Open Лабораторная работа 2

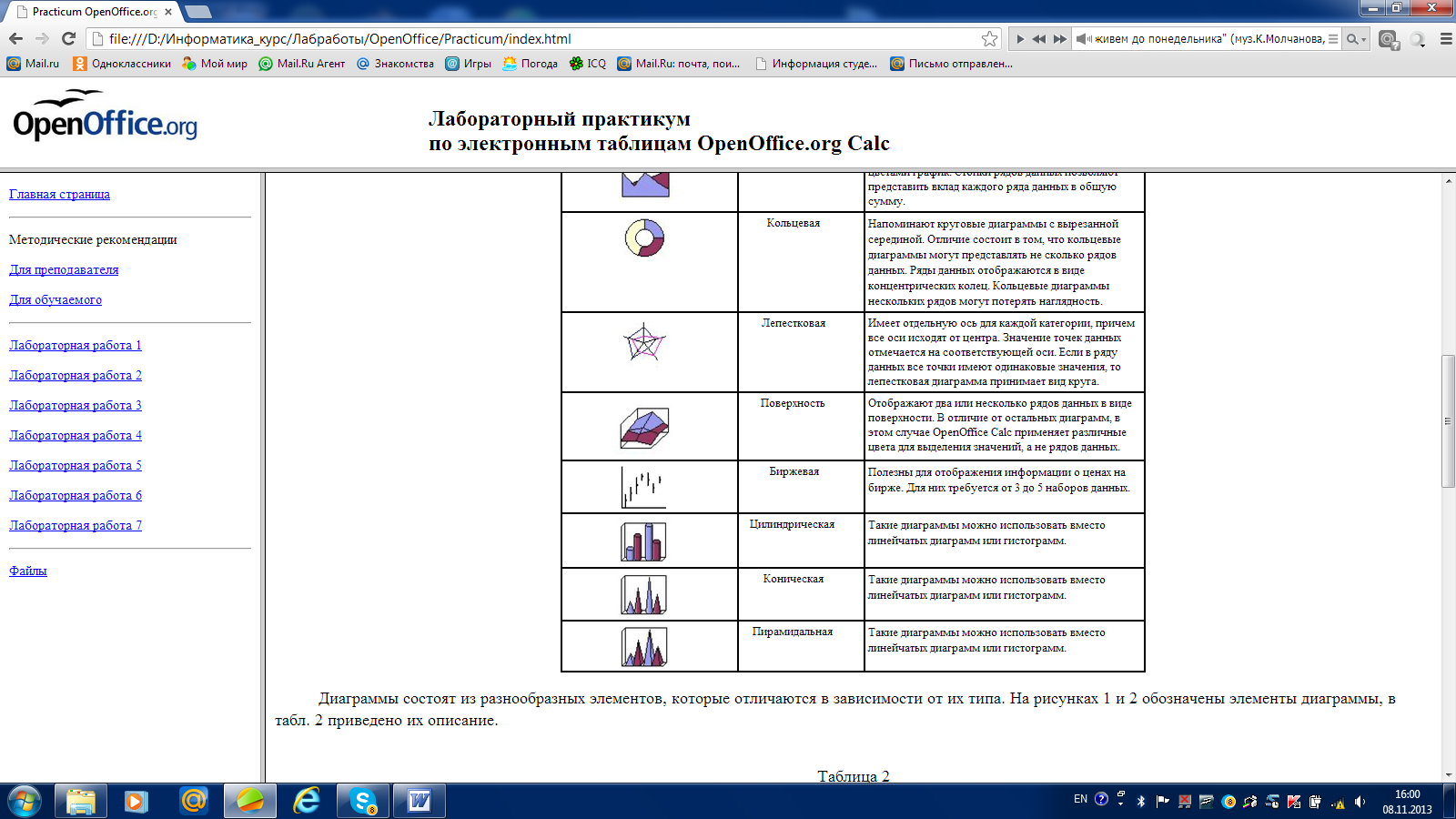[x=76, y=375]
